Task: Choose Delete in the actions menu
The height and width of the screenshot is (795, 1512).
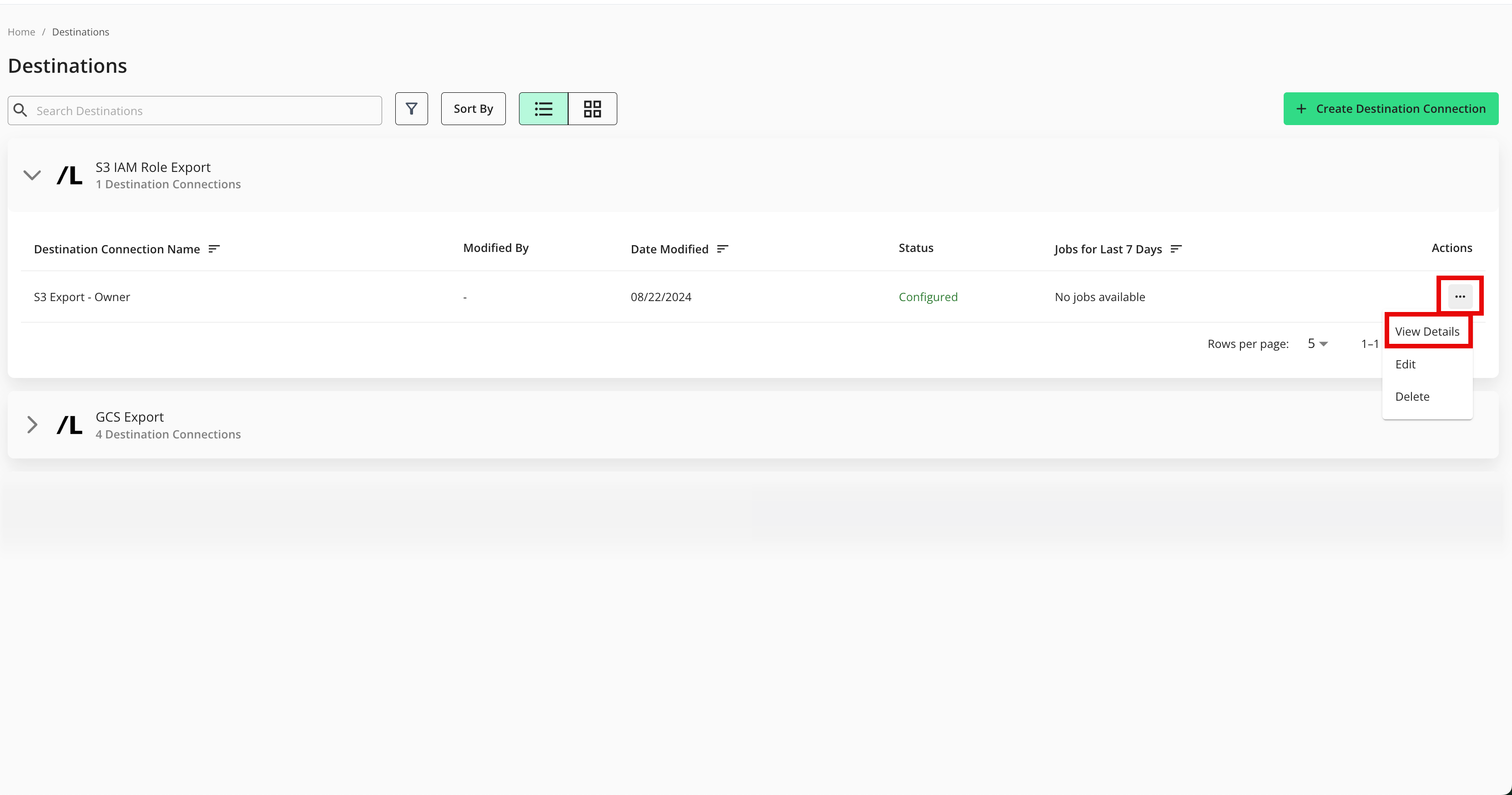Action: tap(1412, 397)
